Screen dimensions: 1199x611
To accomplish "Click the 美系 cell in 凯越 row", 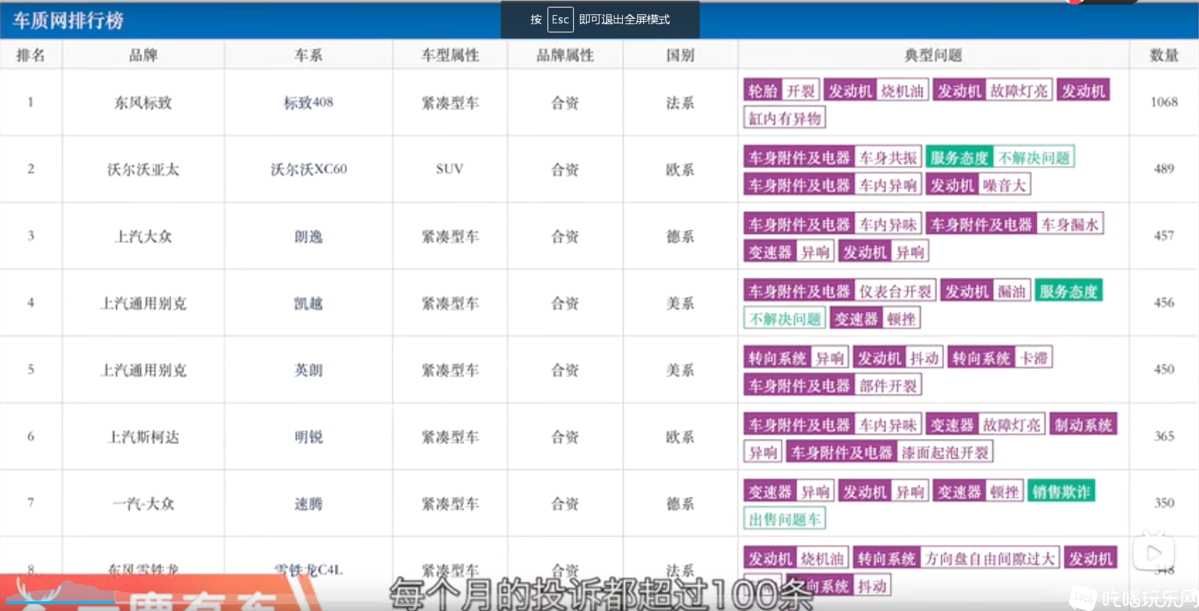I will 680,303.
